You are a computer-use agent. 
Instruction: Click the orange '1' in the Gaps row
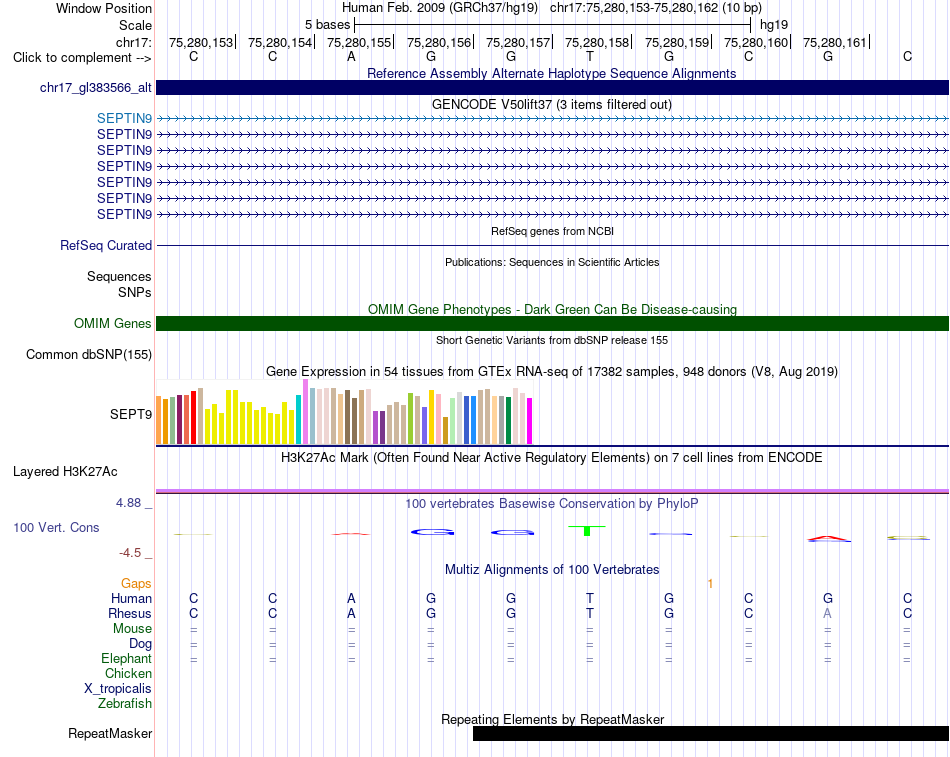pos(710,584)
